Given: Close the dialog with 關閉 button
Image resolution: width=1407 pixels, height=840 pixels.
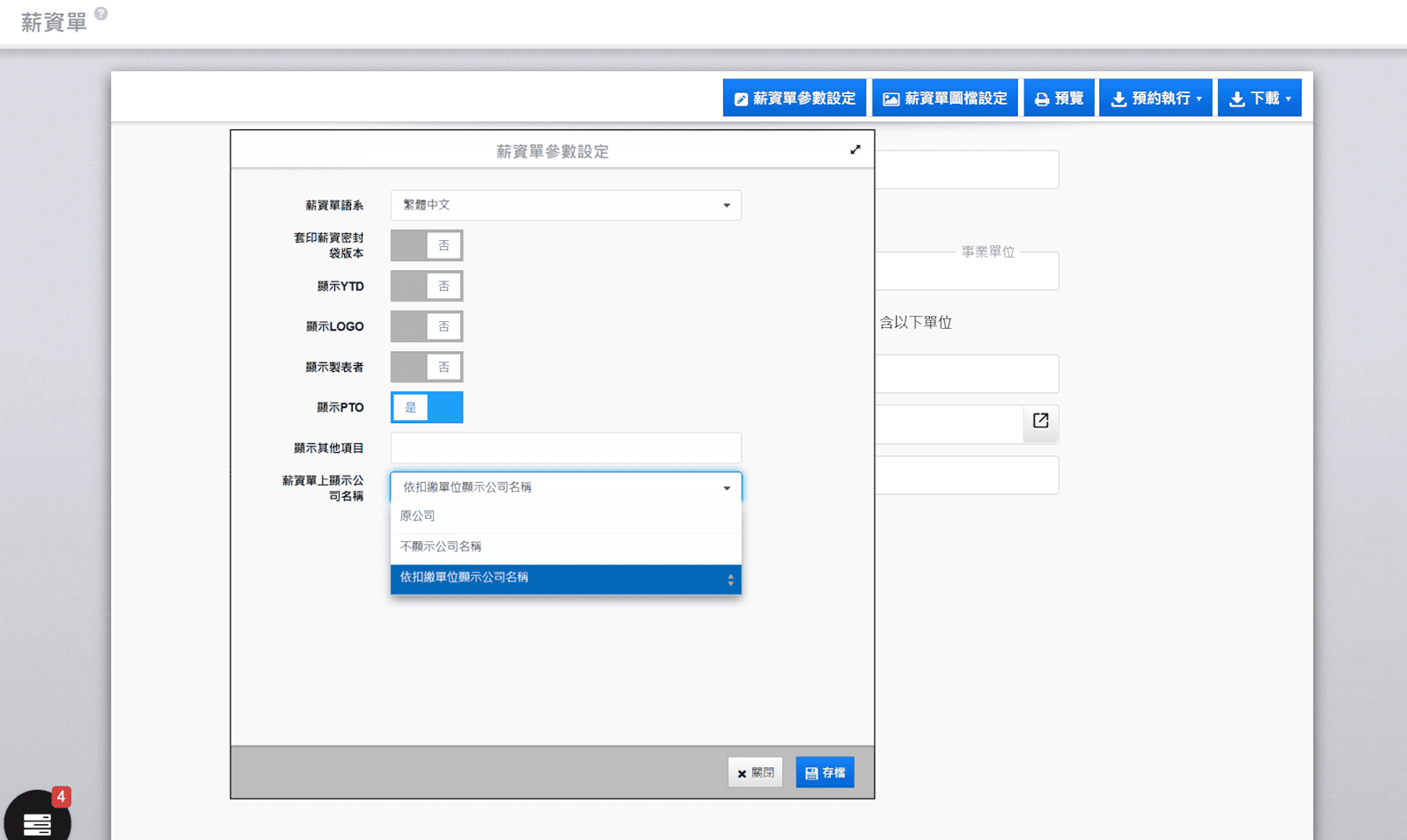Looking at the screenshot, I should [755, 772].
